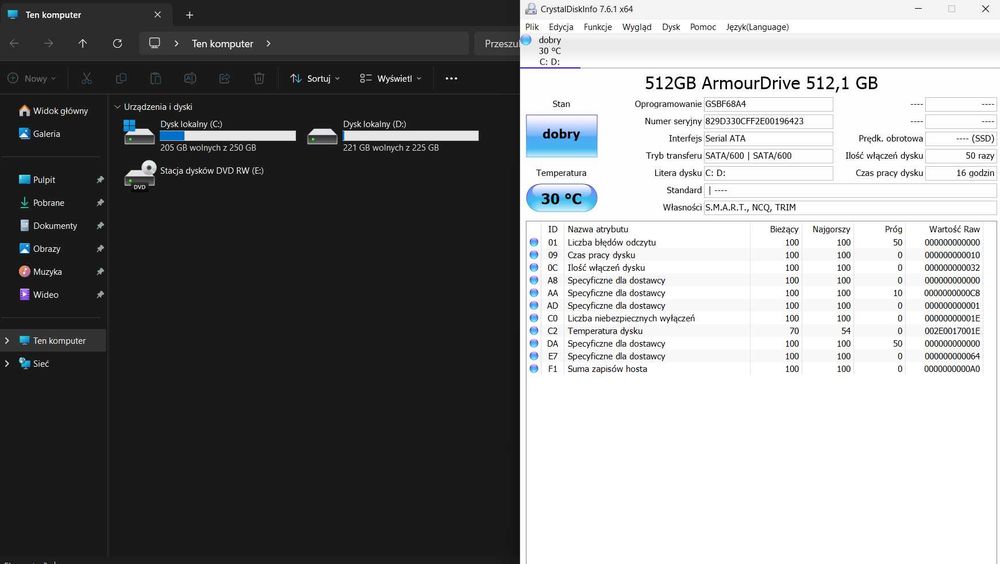
Task: Go back in File Explorer
Action: click(14, 43)
